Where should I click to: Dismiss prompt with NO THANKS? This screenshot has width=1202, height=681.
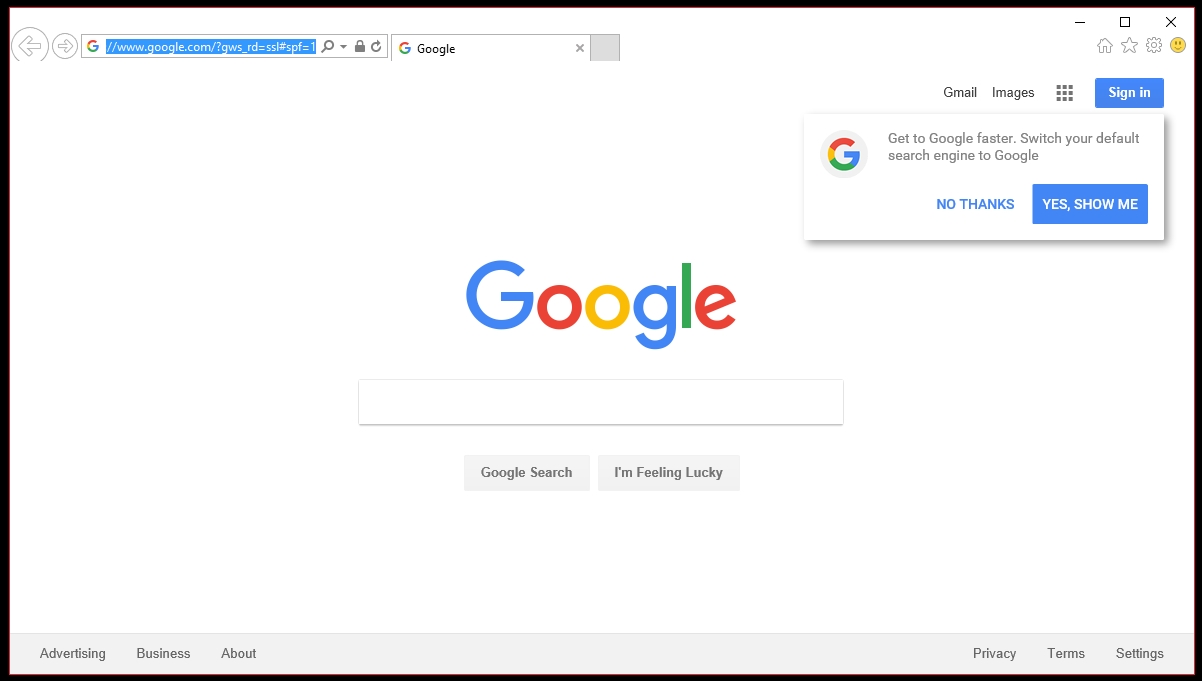pos(975,204)
